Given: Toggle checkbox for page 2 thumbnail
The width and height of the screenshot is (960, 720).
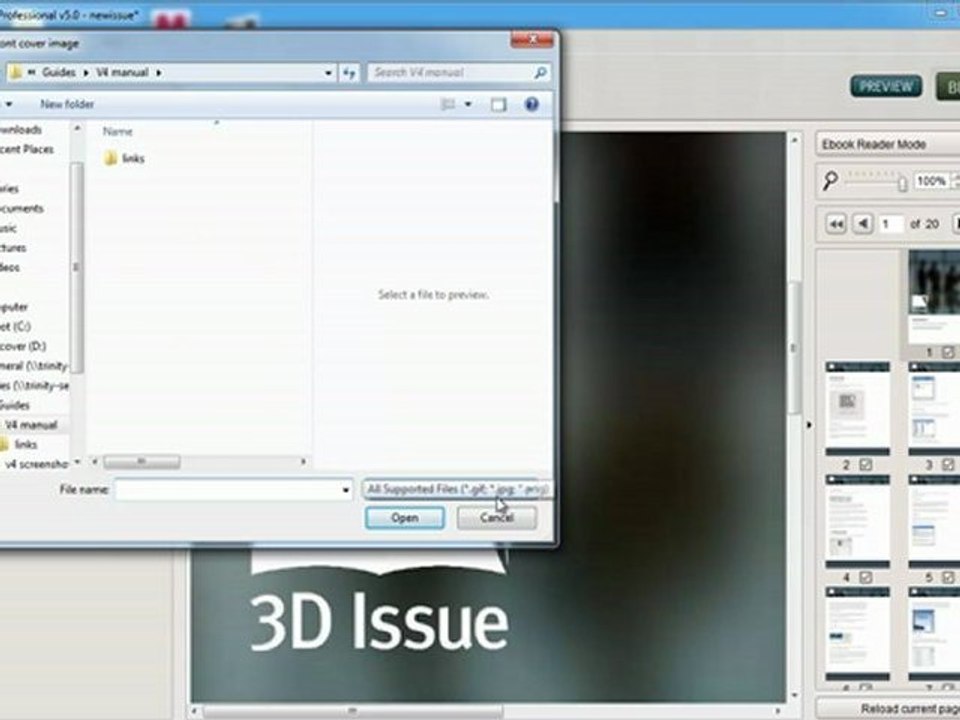Looking at the screenshot, I should [x=865, y=465].
